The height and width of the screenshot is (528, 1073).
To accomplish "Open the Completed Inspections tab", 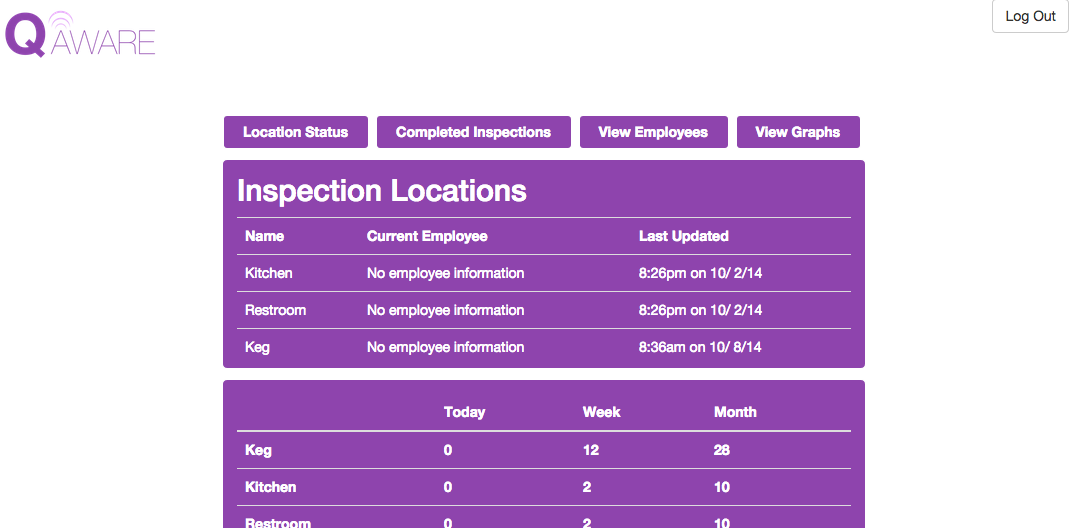I will pos(474,132).
